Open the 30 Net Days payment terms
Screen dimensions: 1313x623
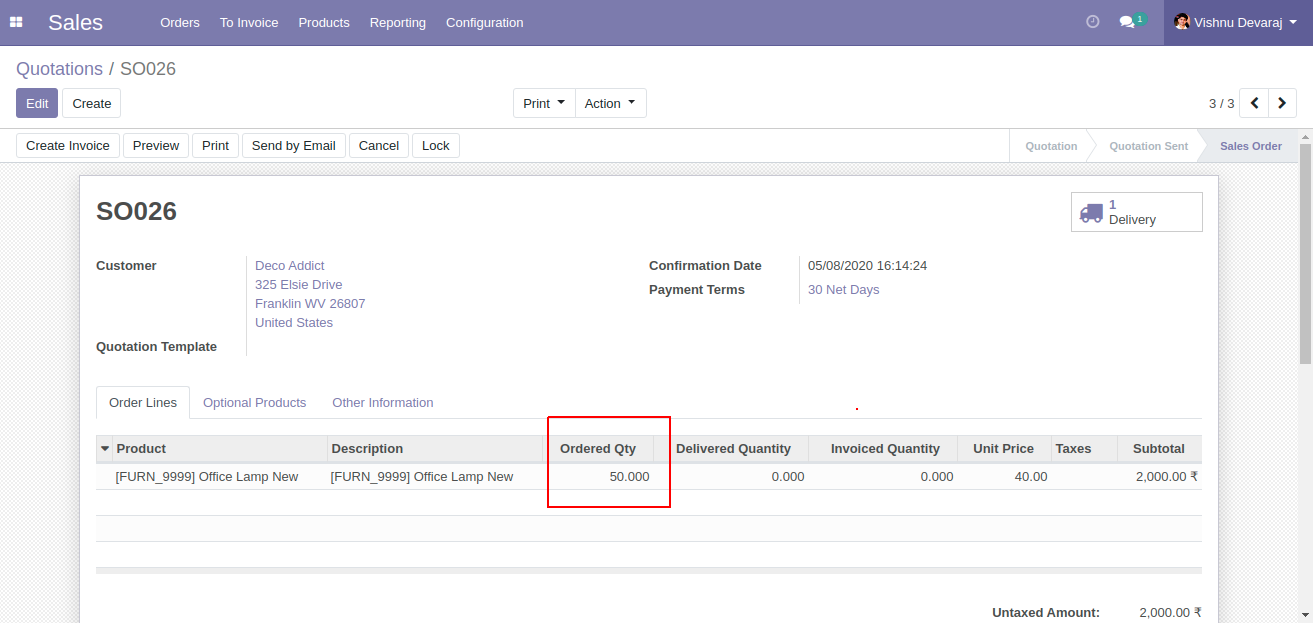tap(843, 289)
